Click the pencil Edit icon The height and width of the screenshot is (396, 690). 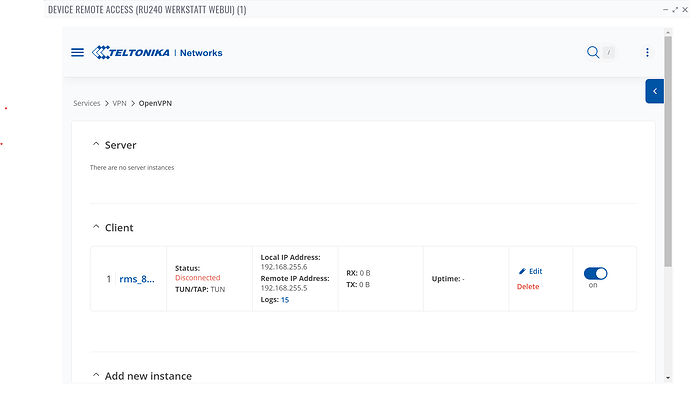(x=522, y=271)
